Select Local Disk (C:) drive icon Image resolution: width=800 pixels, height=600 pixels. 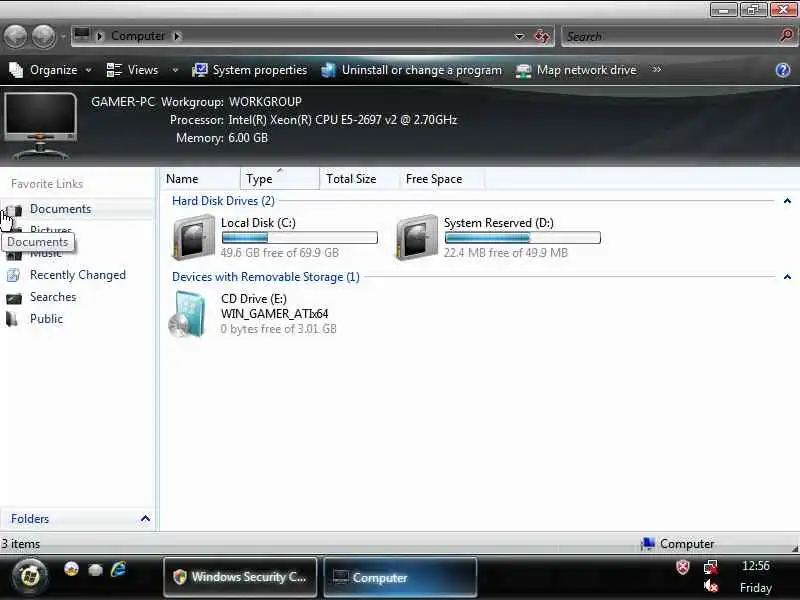(194, 238)
